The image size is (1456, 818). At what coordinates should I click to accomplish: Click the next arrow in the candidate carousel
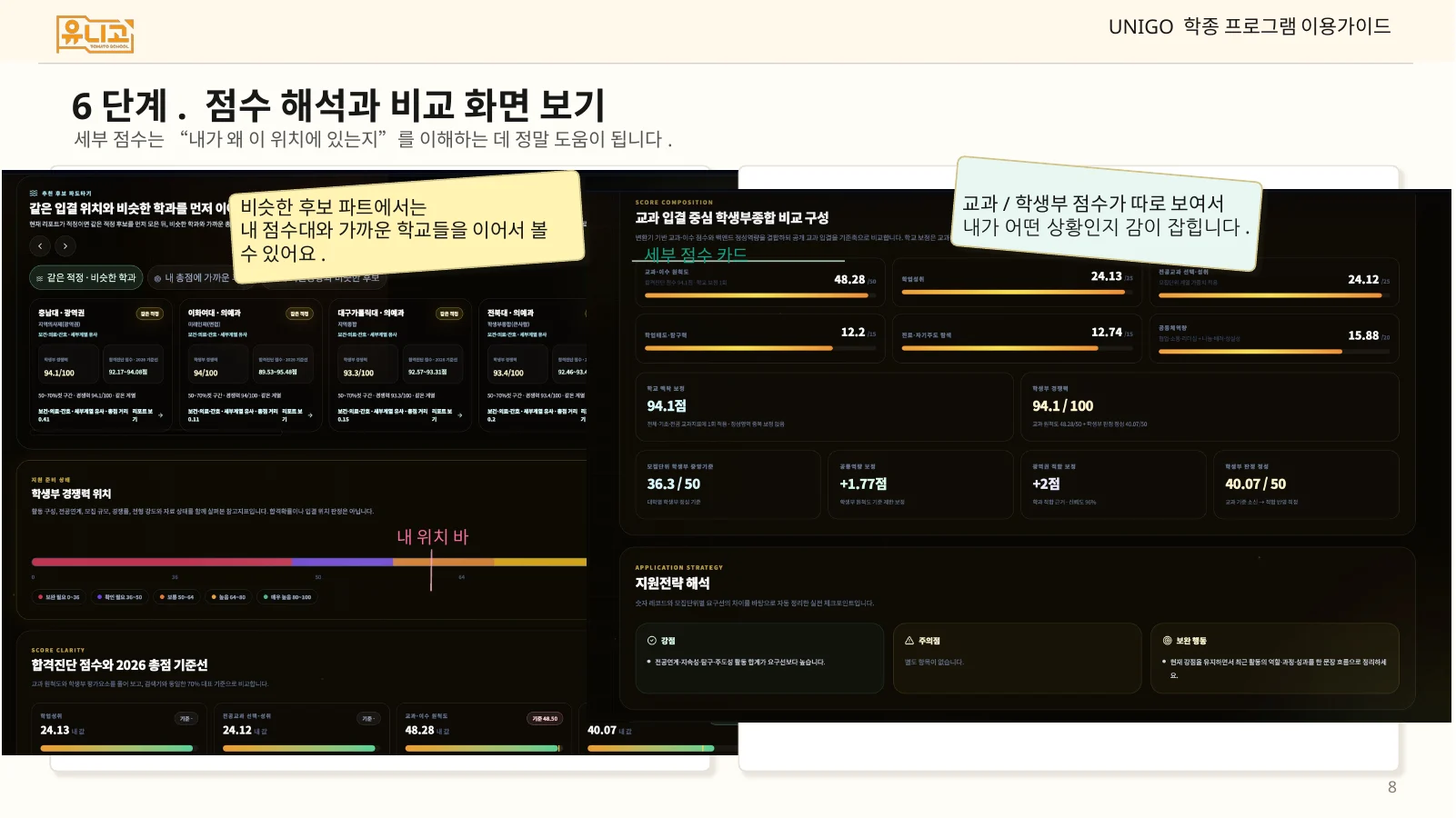click(65, 246)
